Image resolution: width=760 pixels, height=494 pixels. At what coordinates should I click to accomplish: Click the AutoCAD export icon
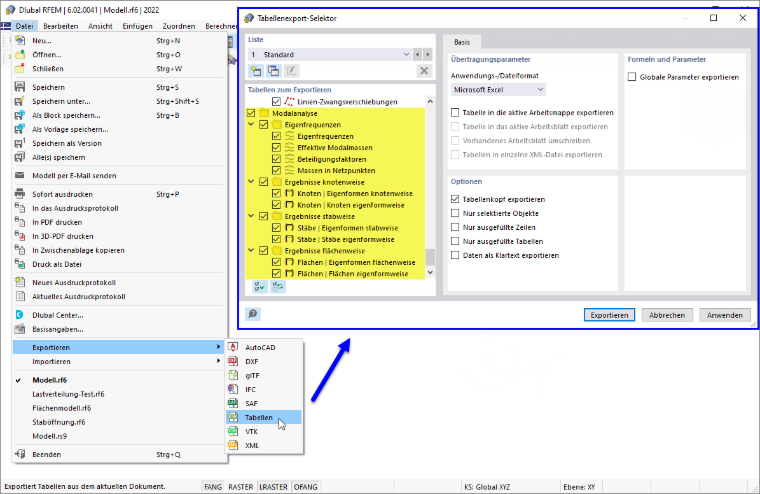click(233, 347)
